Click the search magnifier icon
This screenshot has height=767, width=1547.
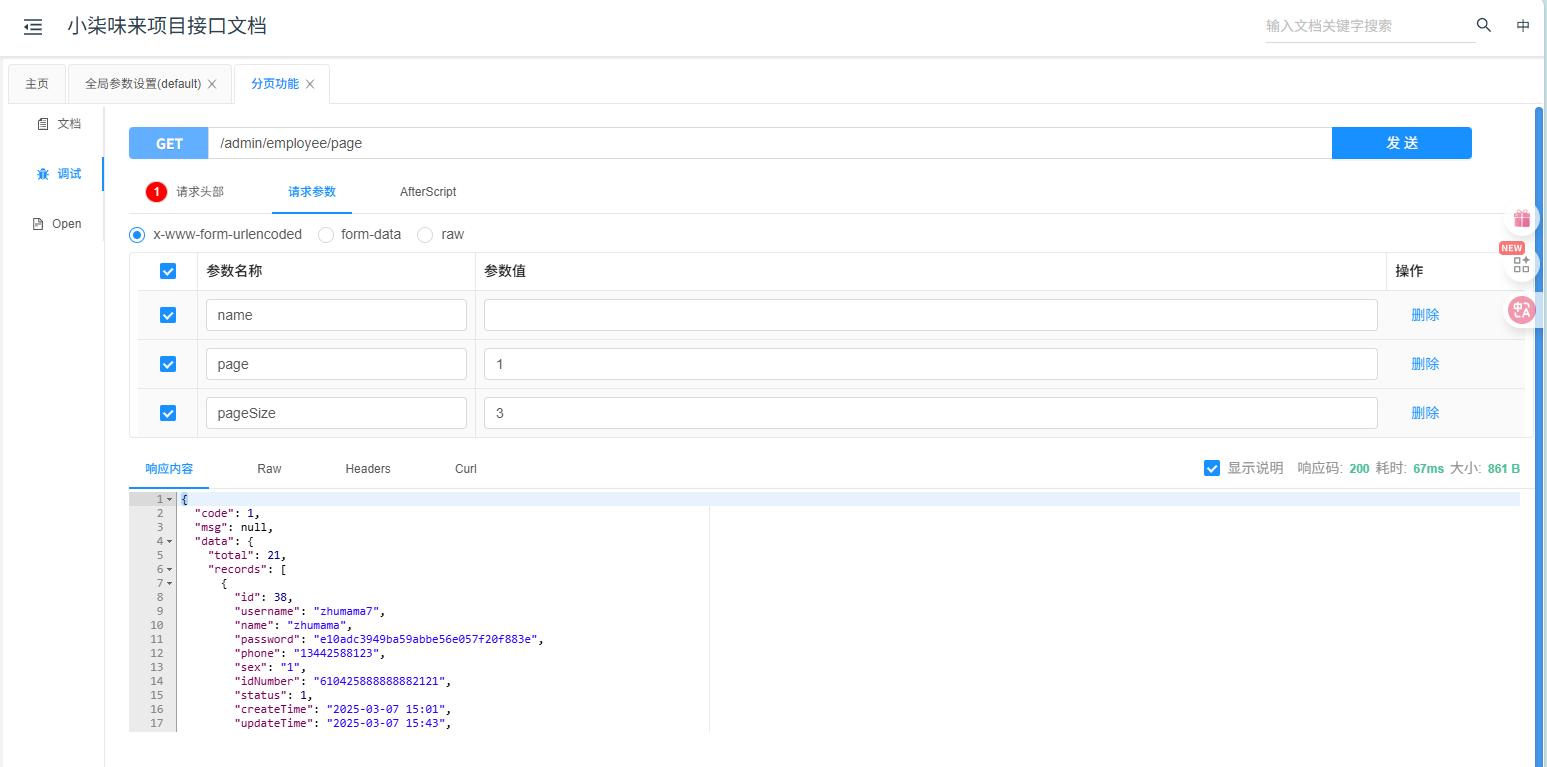click(x=1484, y=26)
